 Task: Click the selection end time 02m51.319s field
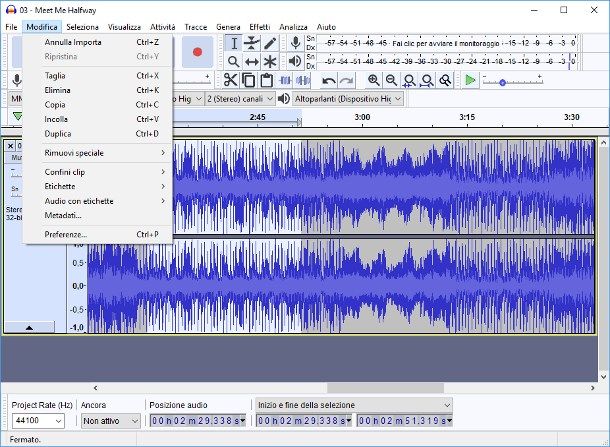(405, 421)
